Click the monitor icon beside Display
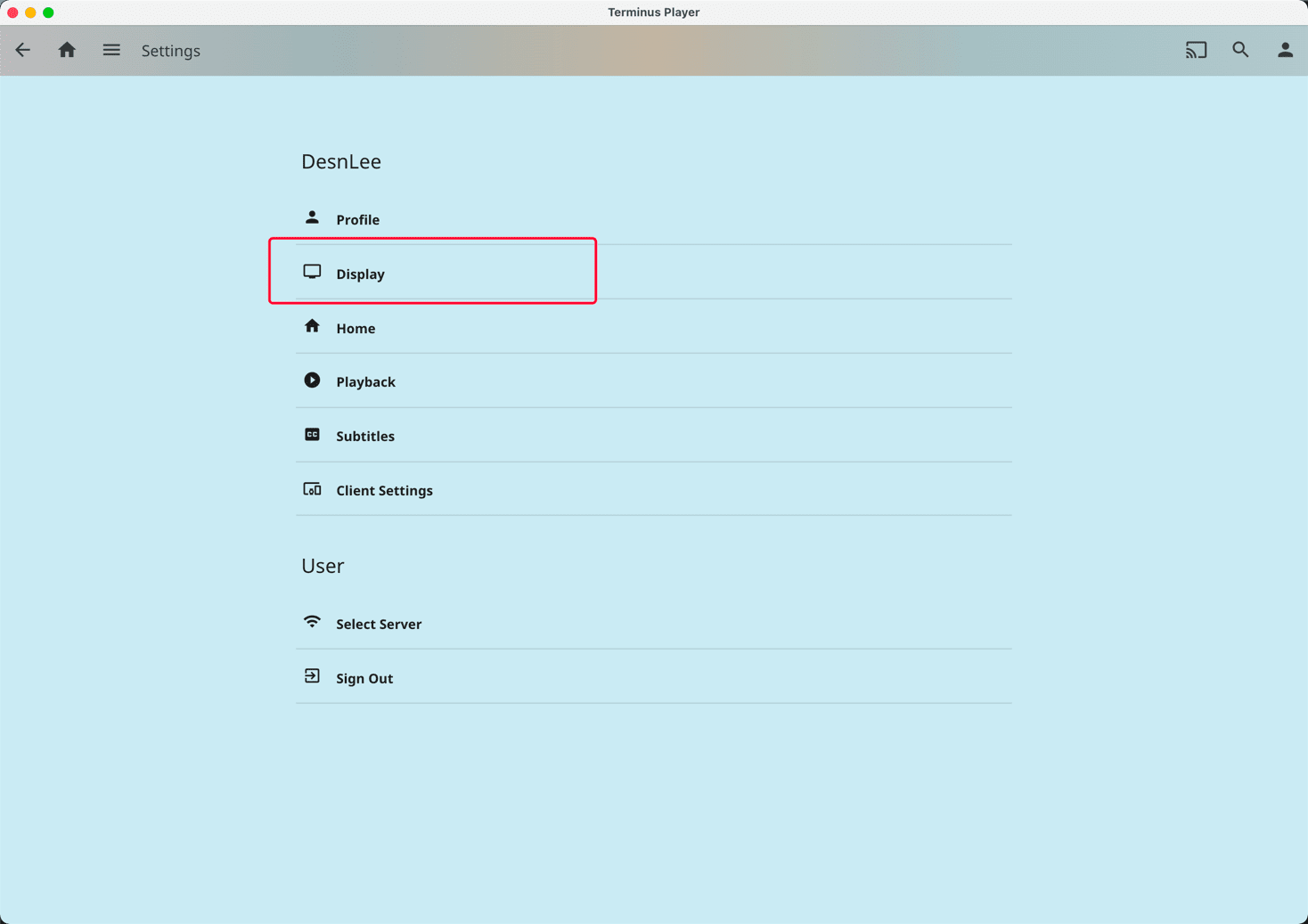Viewport: 1308px width, 924px height. click(x=312, y=273)
